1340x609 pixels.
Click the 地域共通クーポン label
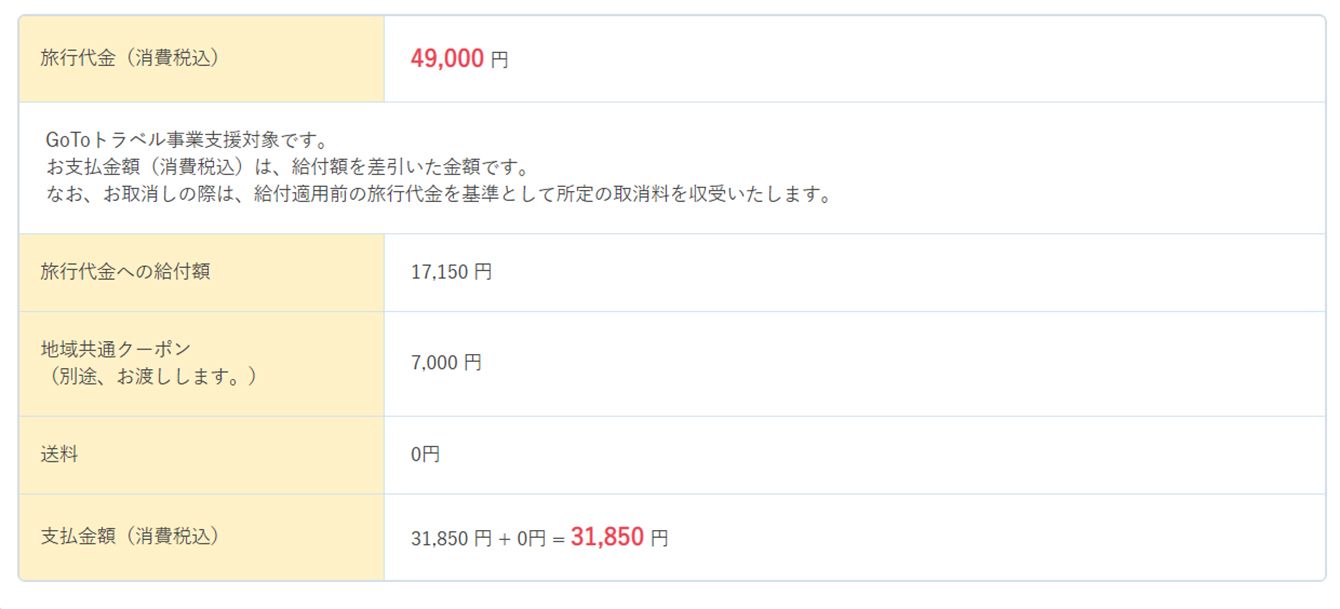point(116,349)
